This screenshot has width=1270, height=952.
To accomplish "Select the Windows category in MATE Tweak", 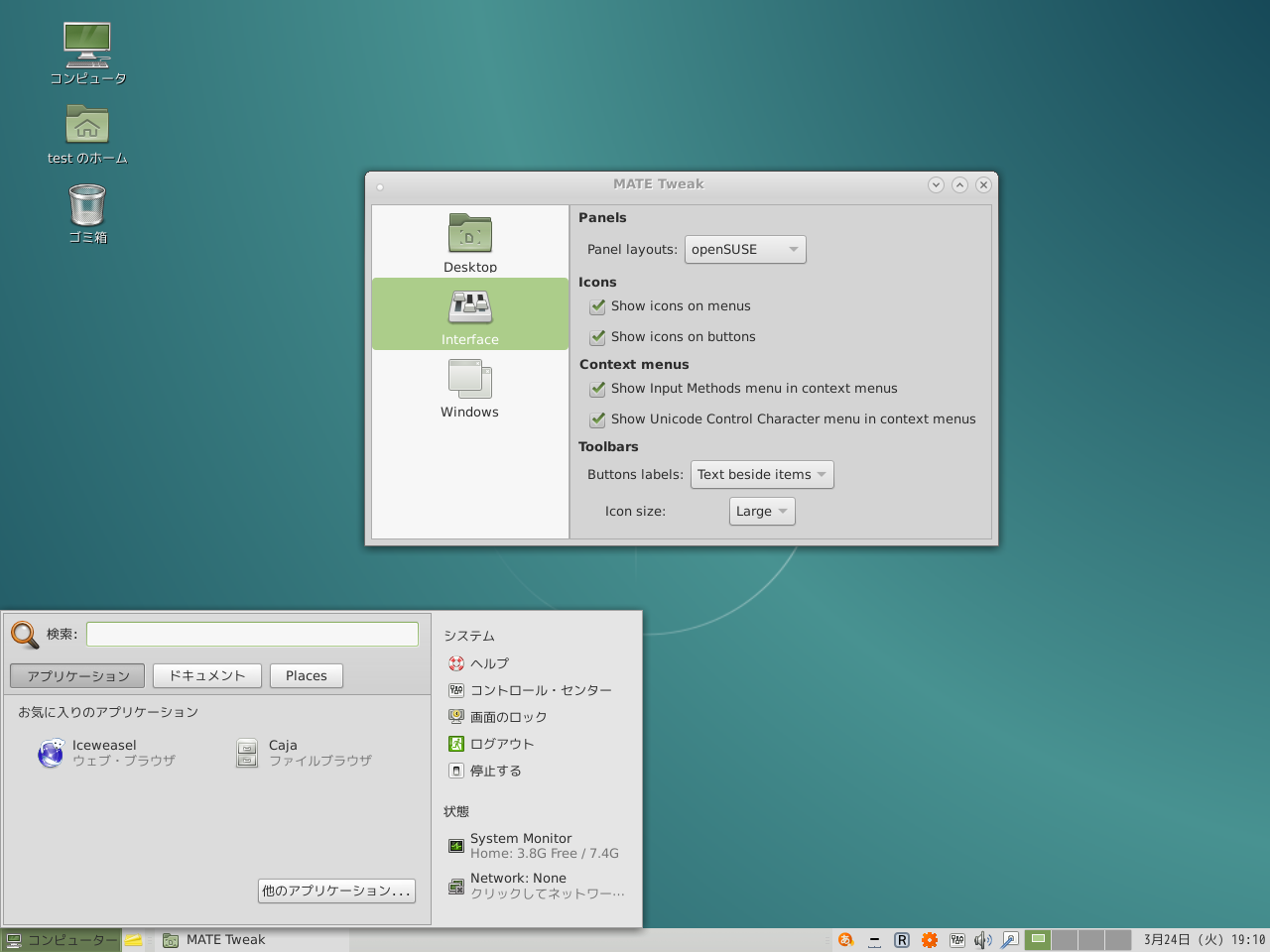I will click(470, 387).
